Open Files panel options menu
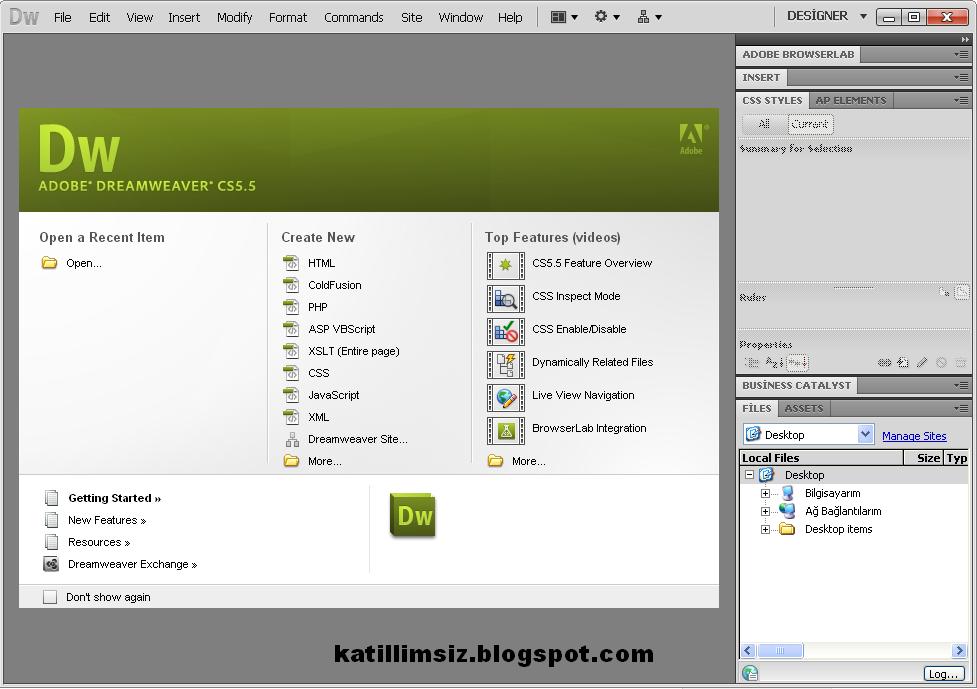Image resolution: width=977 pixels, height=689 pixels. [x=961, y=408]
